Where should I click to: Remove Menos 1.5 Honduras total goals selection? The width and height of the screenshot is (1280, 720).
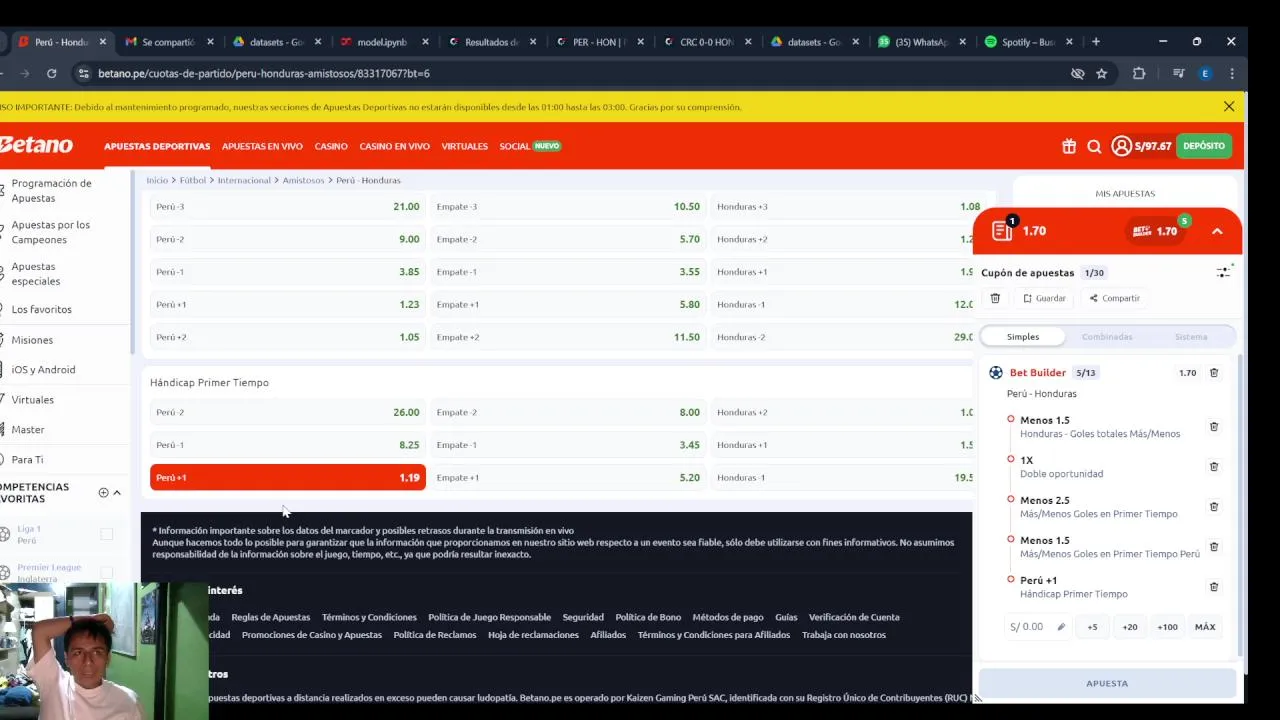click(1214, 427)
